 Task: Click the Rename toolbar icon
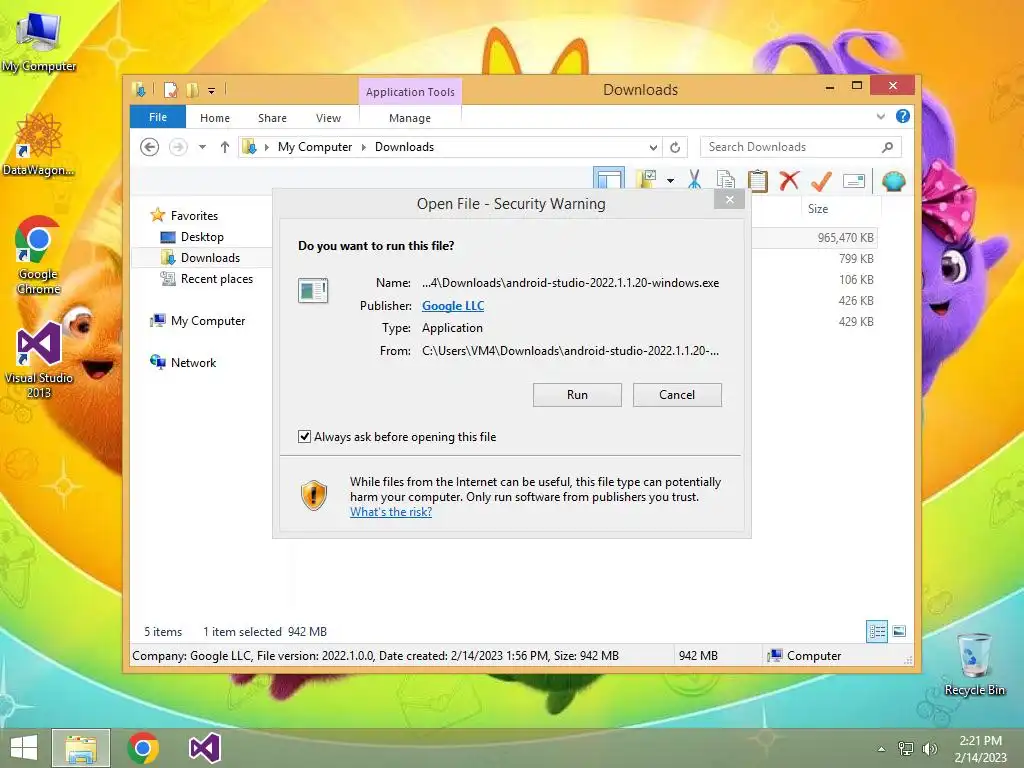click(854, 181)
